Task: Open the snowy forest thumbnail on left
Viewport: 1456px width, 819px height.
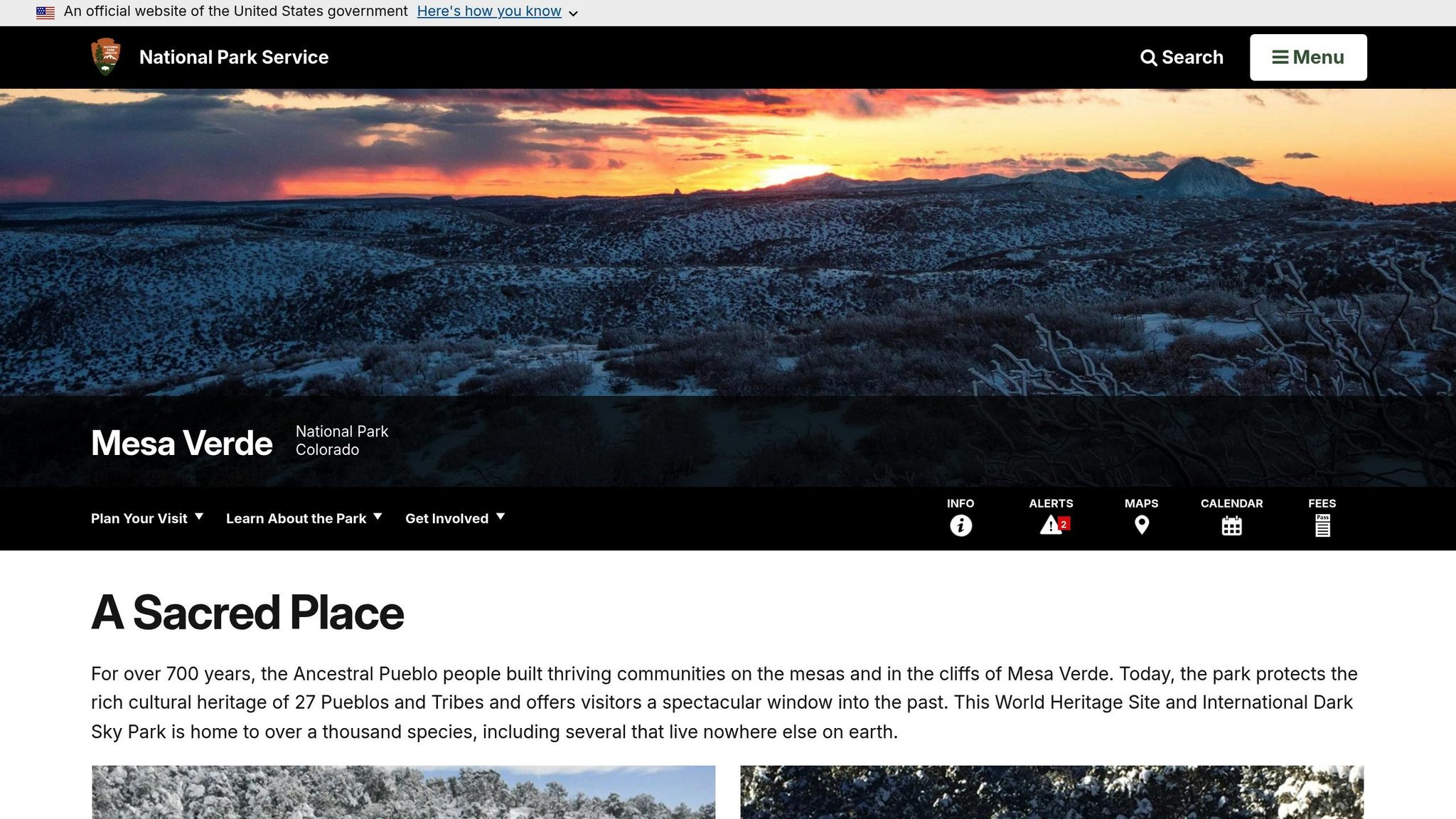Action: (x=403, y=792)
